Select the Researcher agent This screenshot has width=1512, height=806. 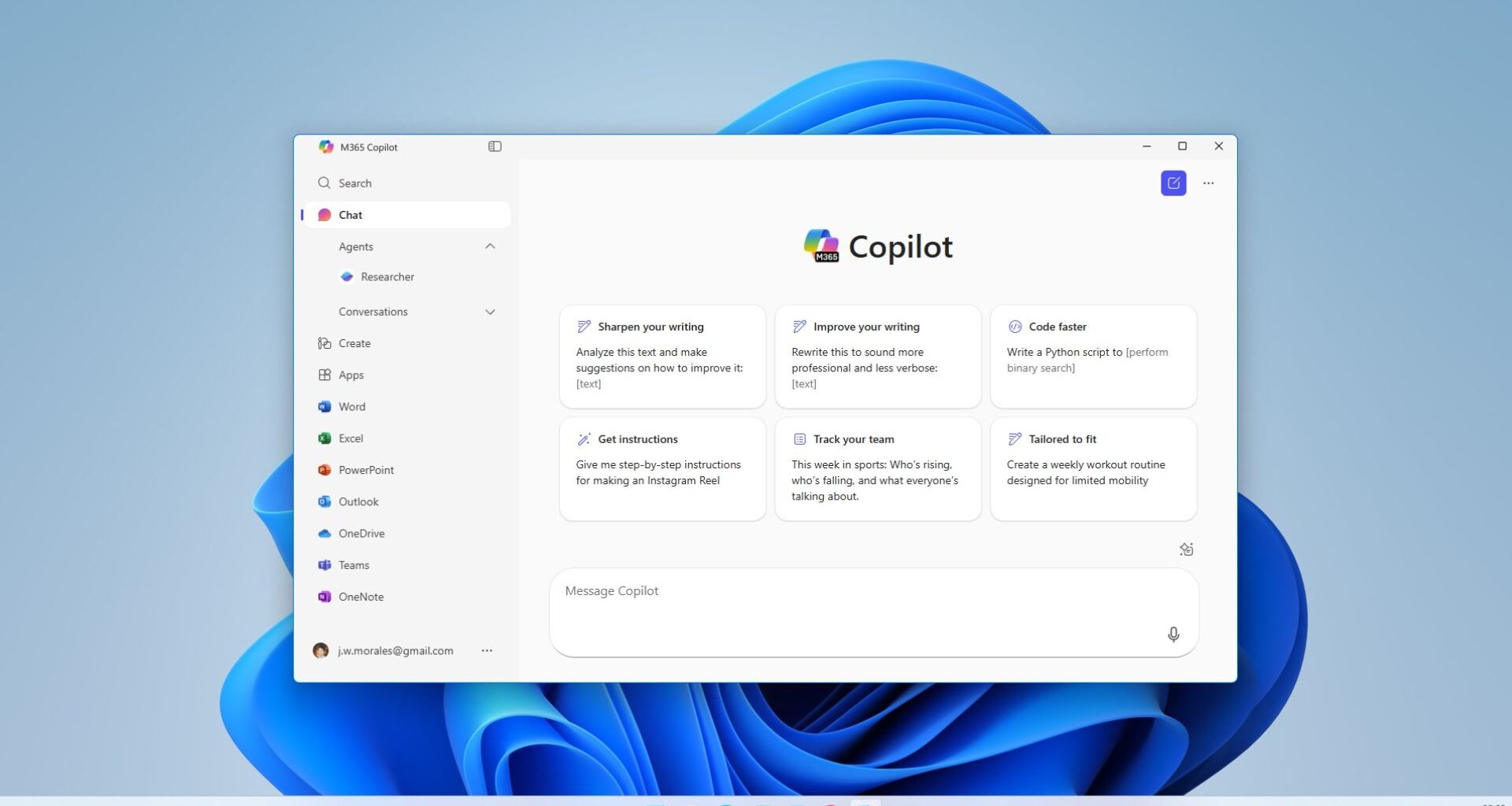click(387, 276)
